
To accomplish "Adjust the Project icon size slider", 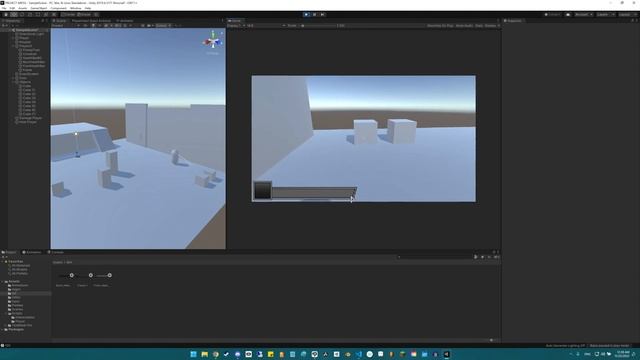I will click(x=491, y=340).
